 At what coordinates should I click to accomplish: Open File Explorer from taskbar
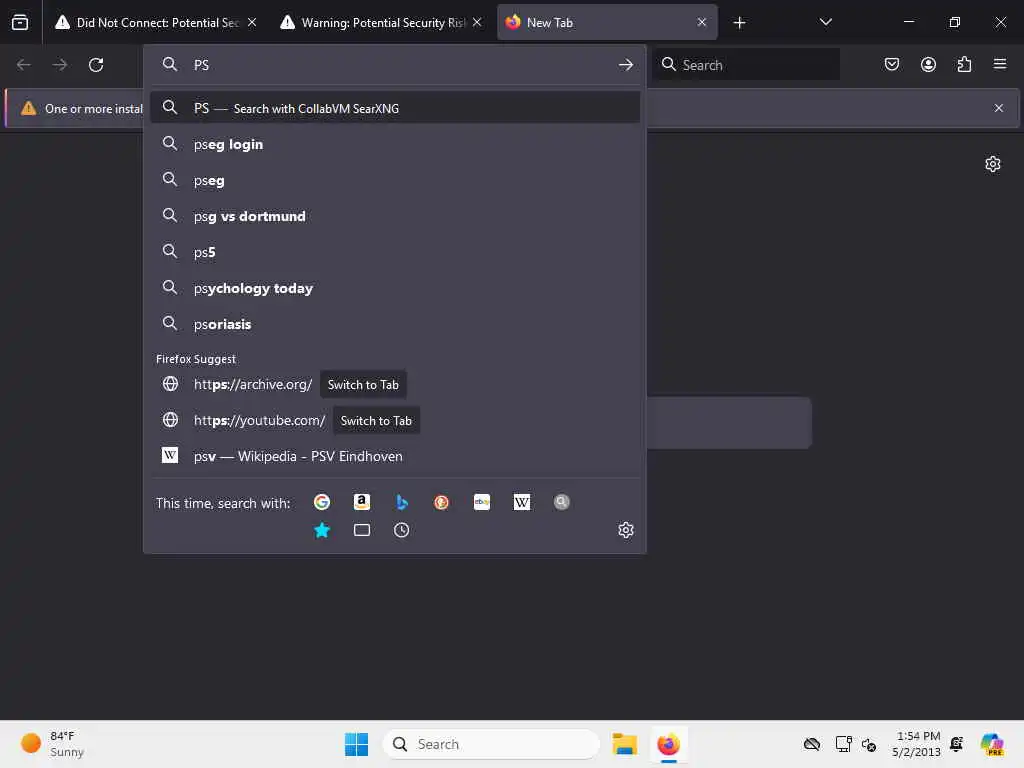tap(624, 744)
